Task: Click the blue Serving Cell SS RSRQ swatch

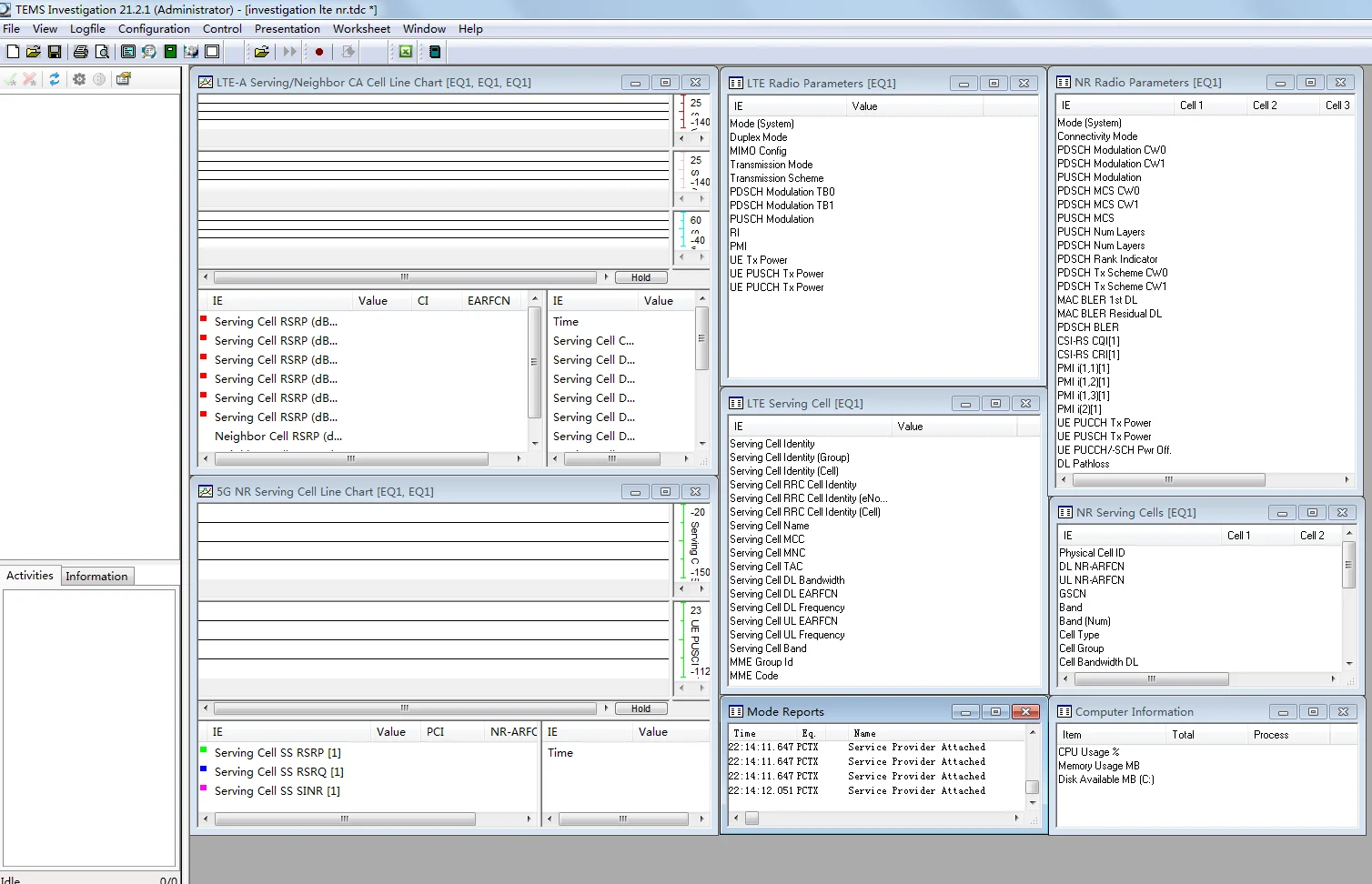Action: coord(204,769)
